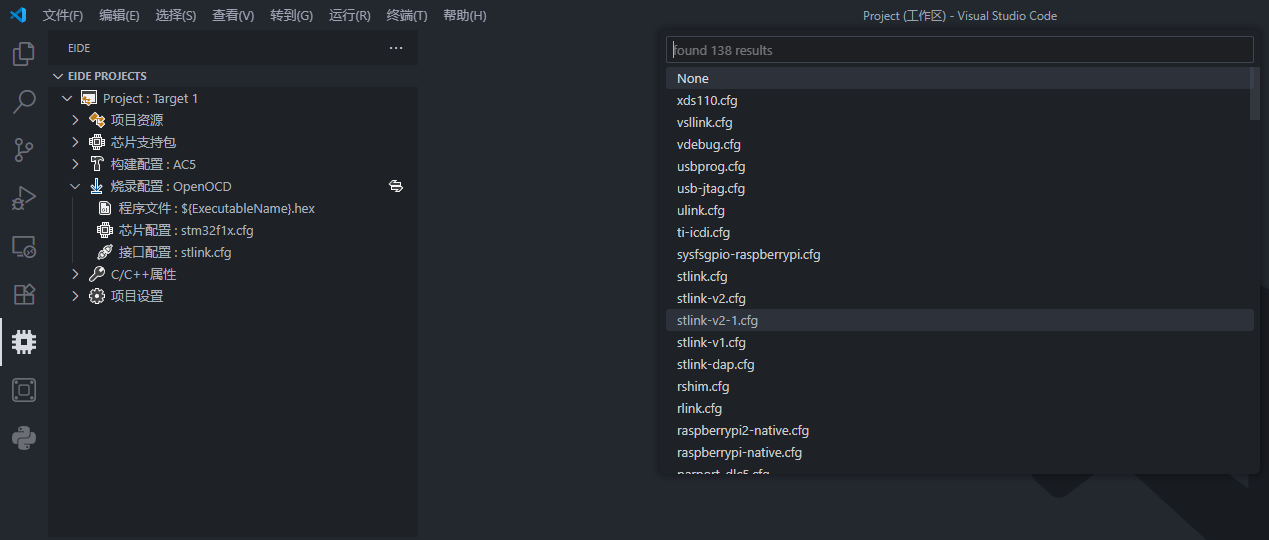The width and height of the screenshot is (1269, 540).
Task: Choose vdebug.cfg in the list
Action: click(958, 144)
